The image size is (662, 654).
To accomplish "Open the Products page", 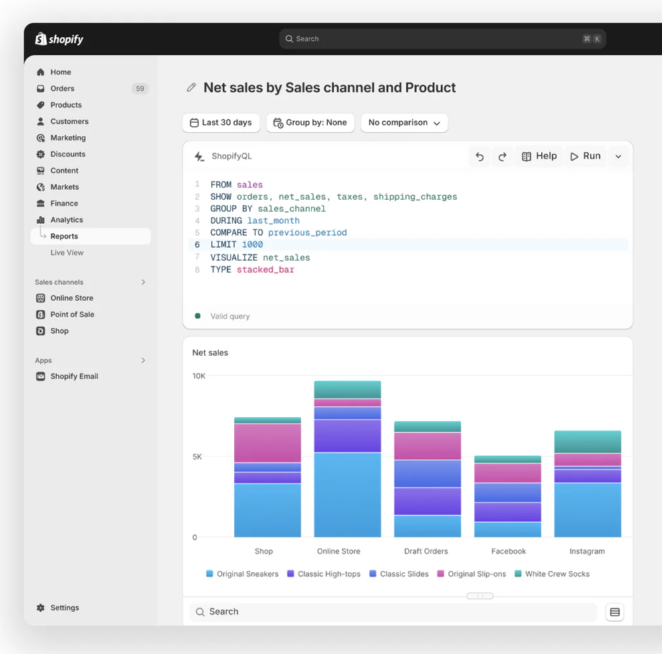I will click(x=66, y=105).
